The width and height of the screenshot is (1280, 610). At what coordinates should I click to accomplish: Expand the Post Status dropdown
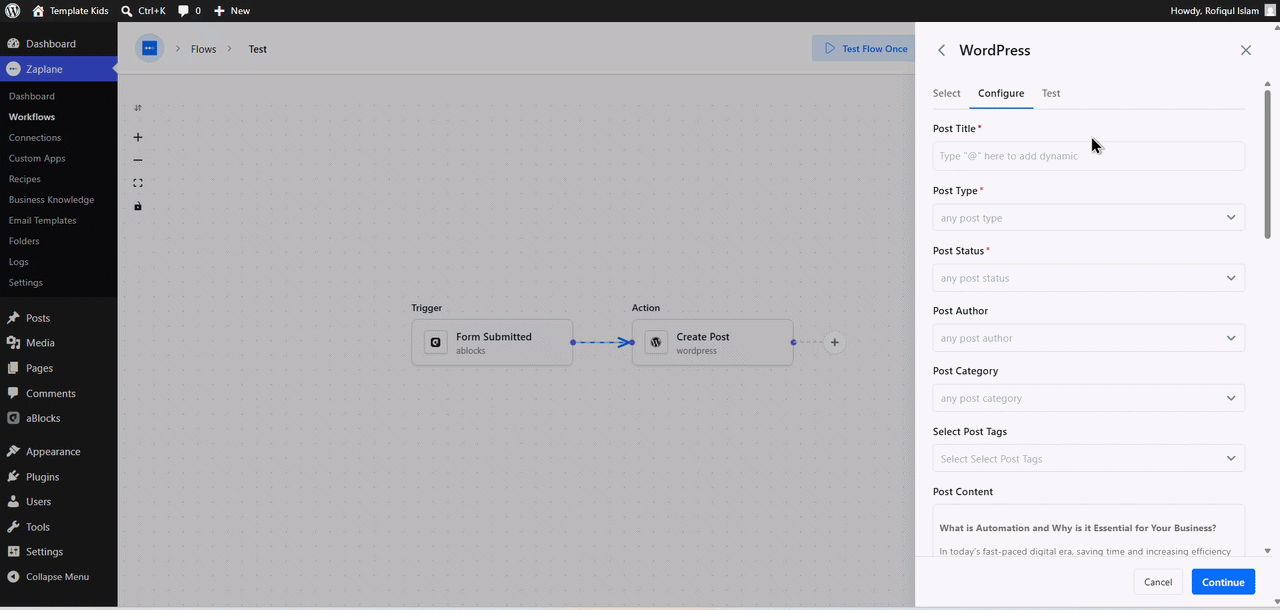(x=1088, y=277)
